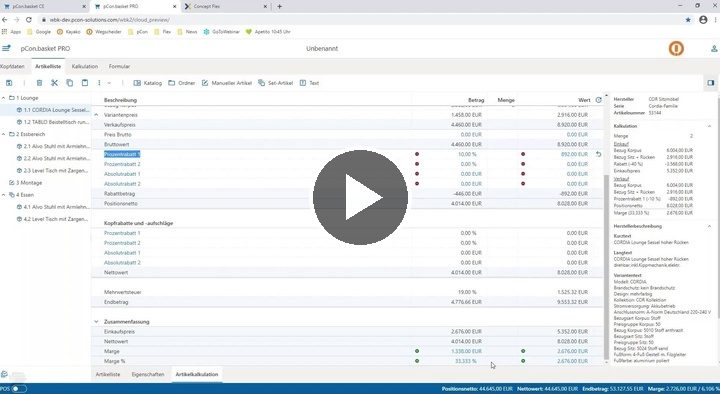Image resolution: width=720 pixels, height=394 pixels.
Task: Click the 33.333 % Marge value
Action: pos(466,361)
